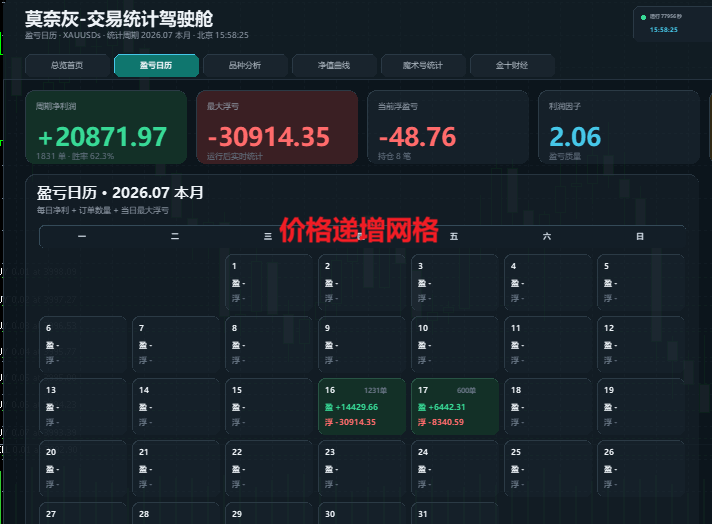Click the 当前浮盈亏 -48.76 card

(448, 127)
